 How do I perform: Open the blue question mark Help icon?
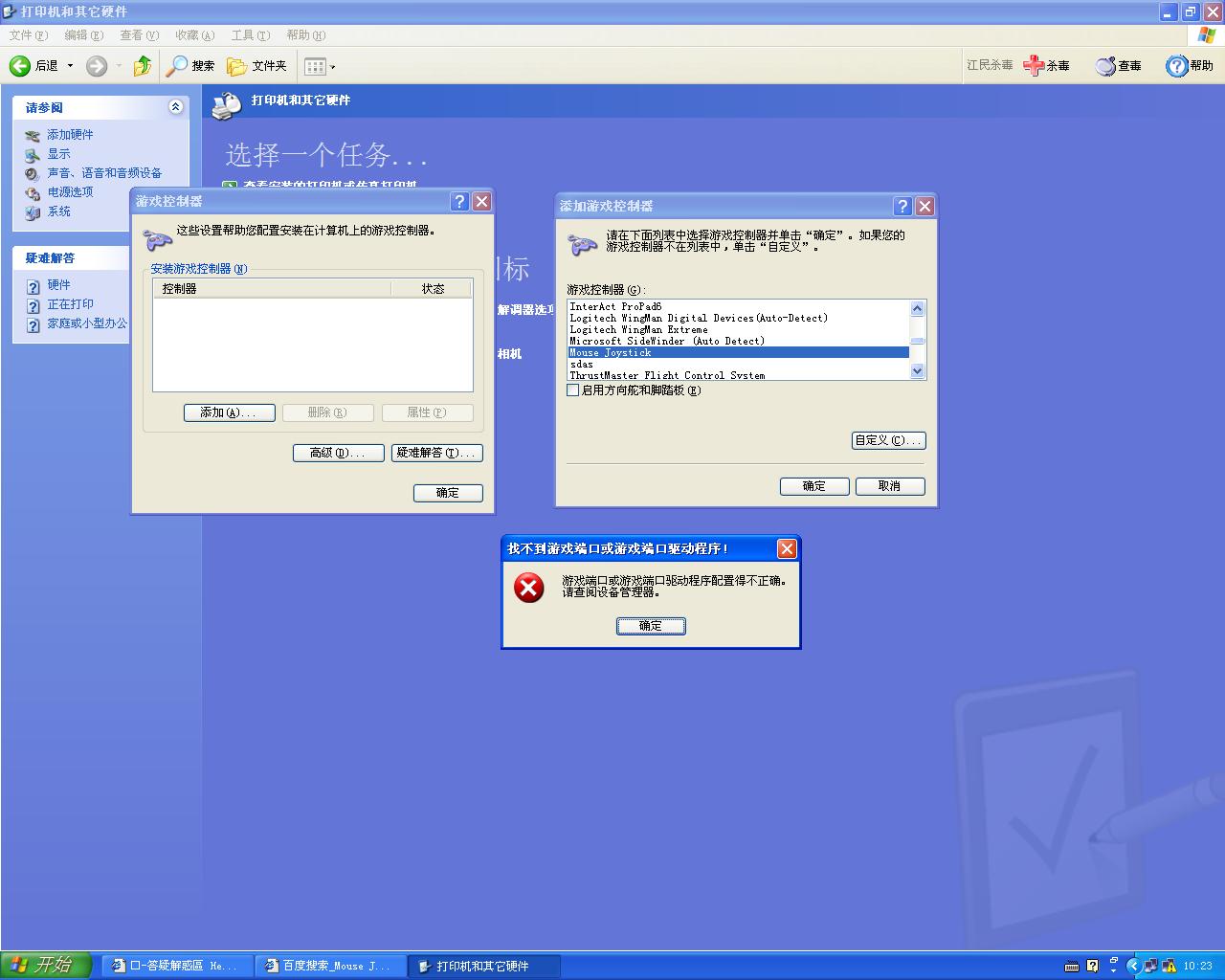[1176, 66]
